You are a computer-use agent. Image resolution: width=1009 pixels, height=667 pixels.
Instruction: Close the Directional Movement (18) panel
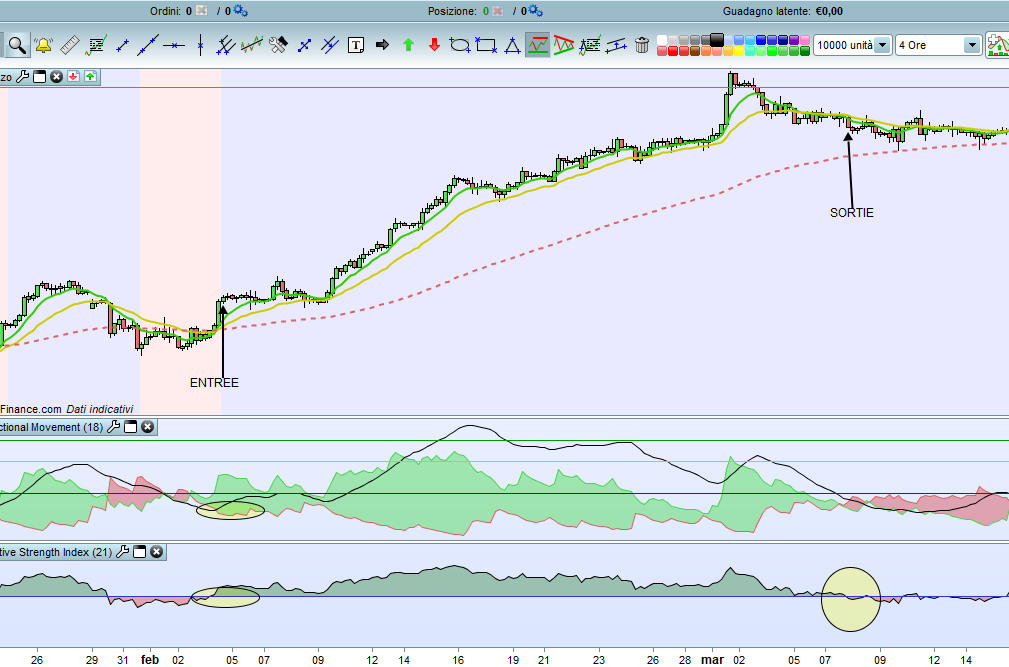[147, 426]
